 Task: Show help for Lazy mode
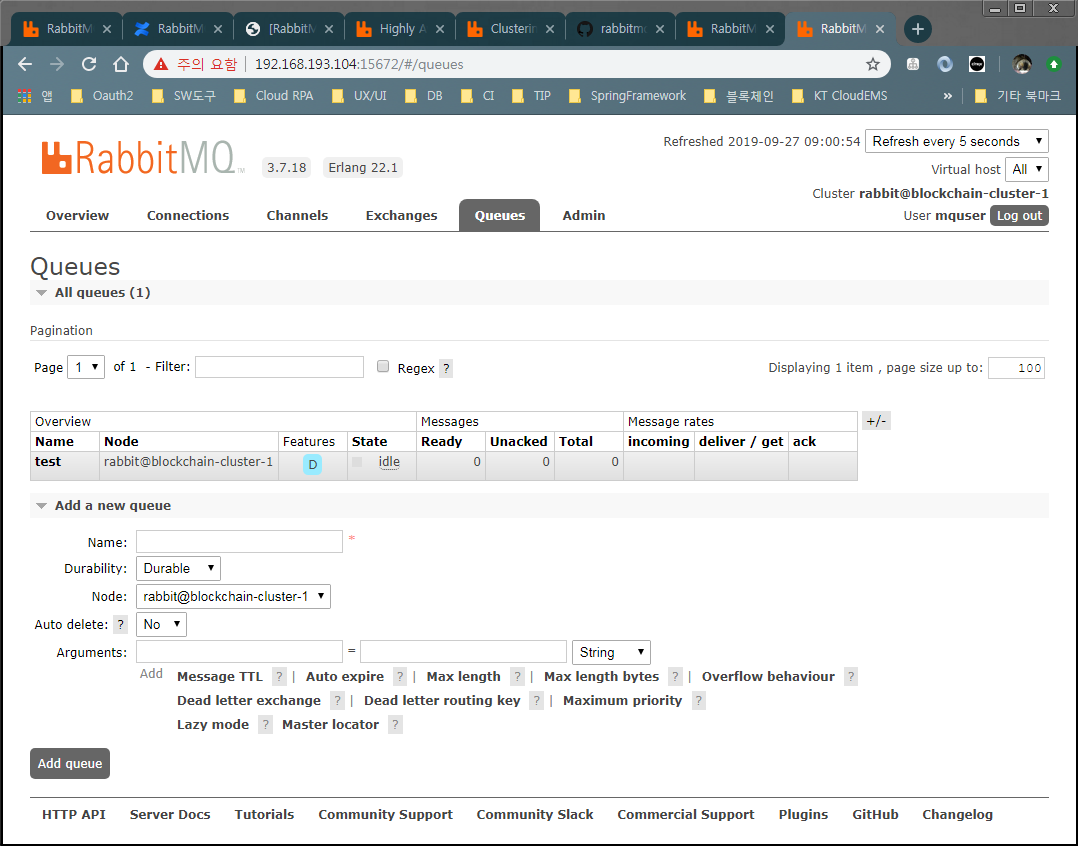265,725
